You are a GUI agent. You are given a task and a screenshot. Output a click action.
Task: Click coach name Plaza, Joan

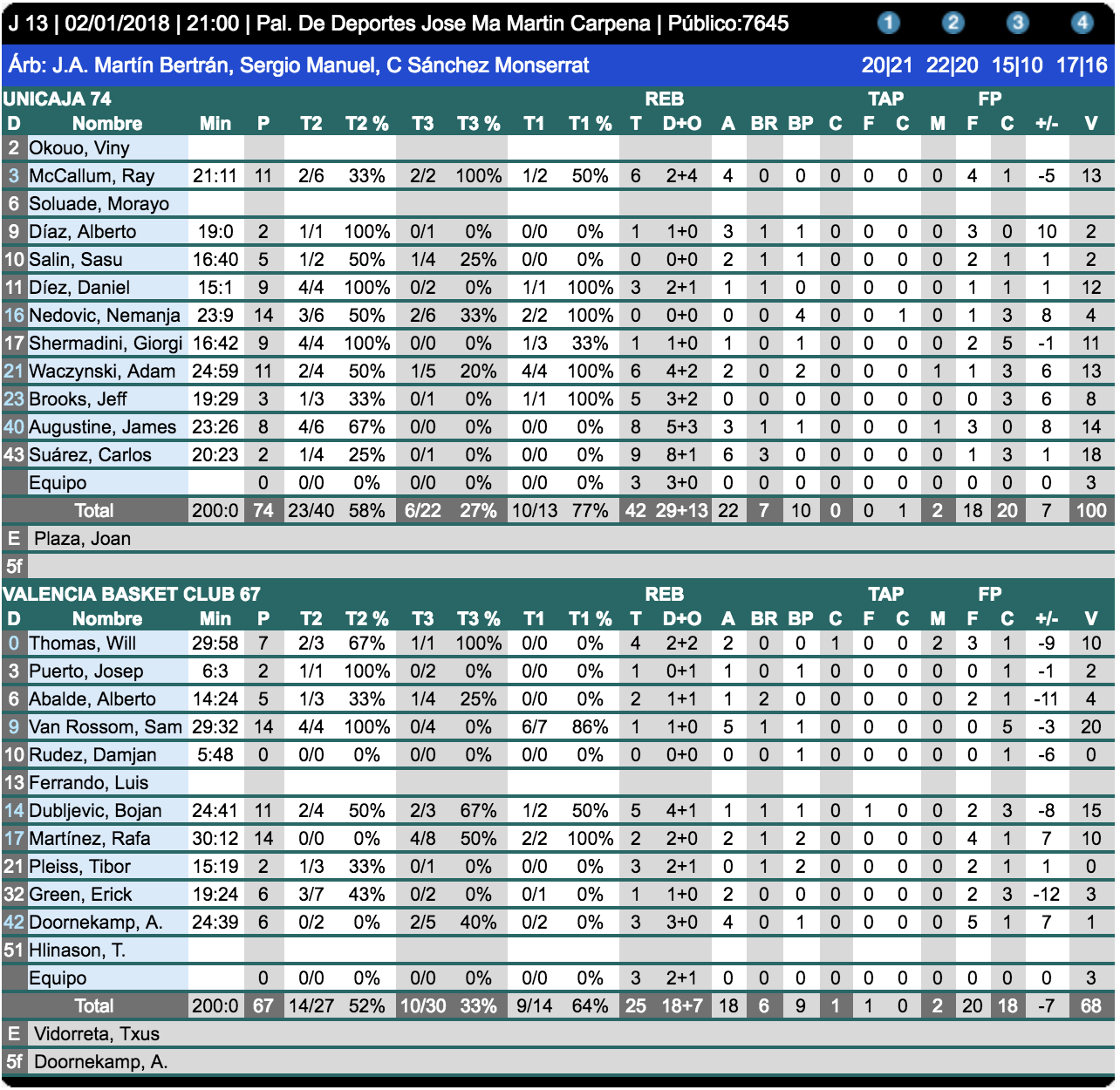click(83, 539)
